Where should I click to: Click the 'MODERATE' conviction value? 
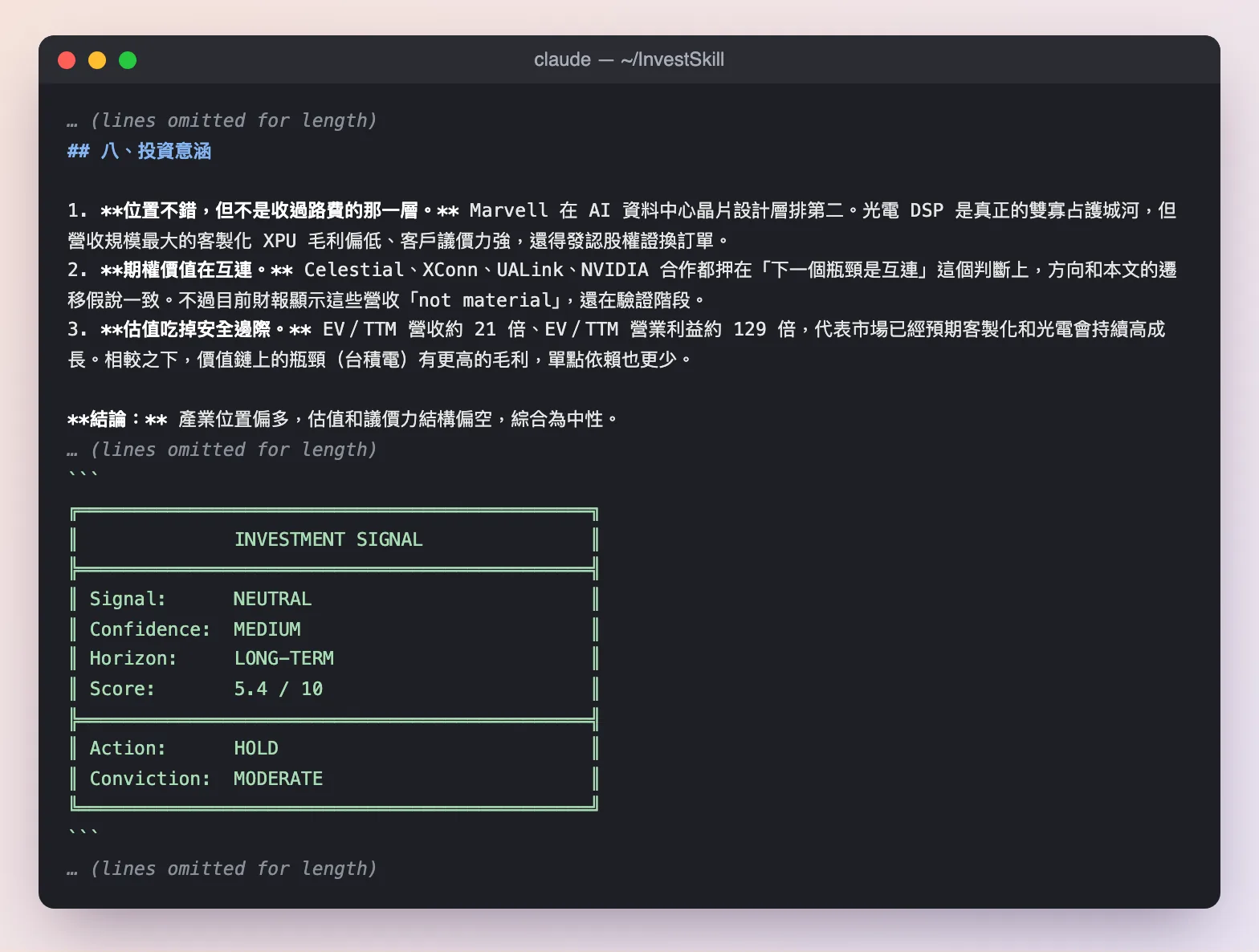[279, 779]
